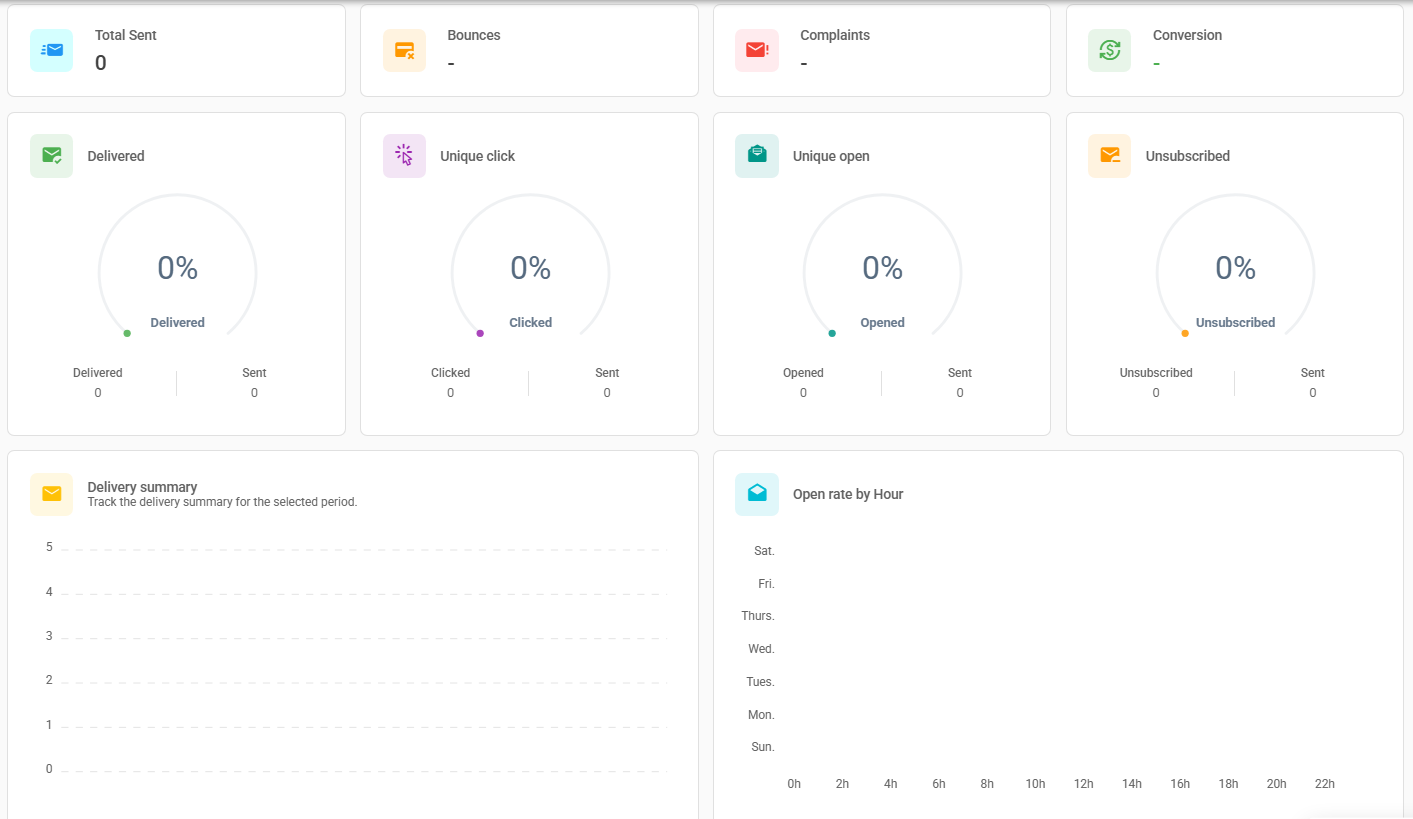
Task: Click the red Complaints mail icon
Action: [x=757, y=50]
